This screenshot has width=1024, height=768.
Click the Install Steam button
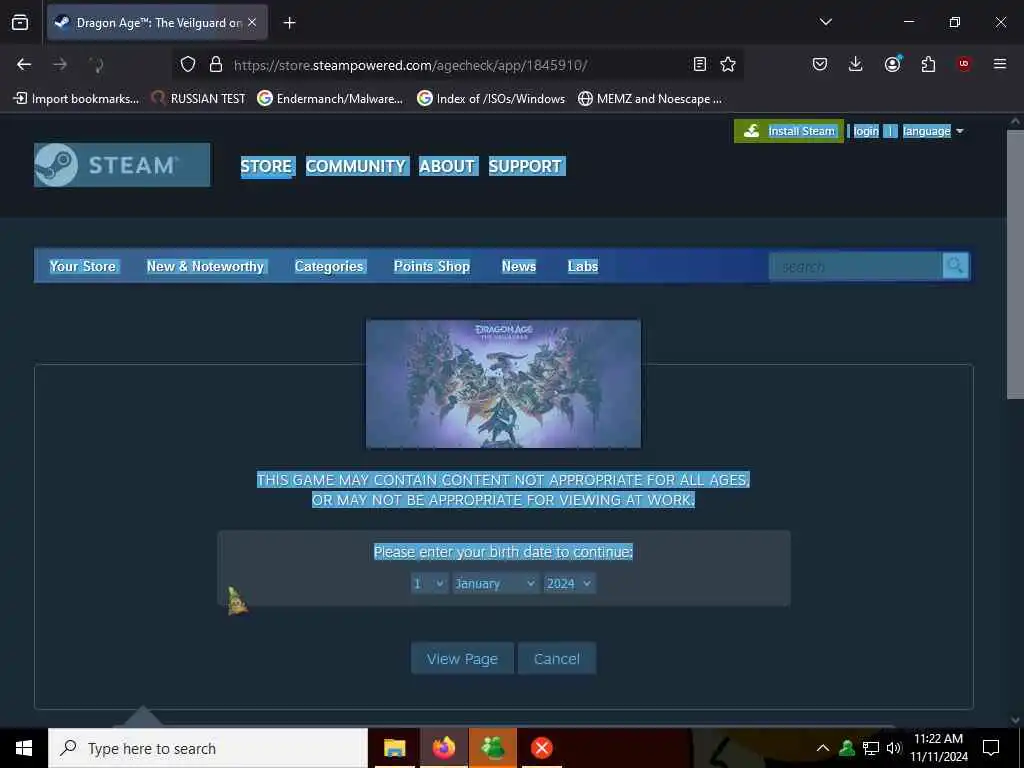pos(789,131)
